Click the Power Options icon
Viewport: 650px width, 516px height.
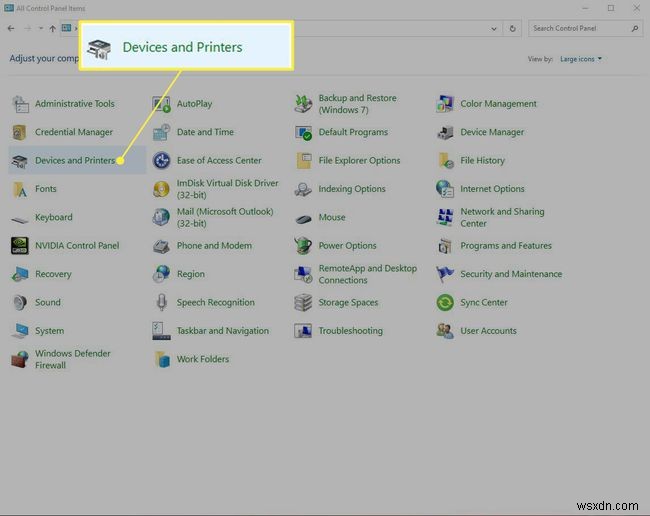click(x=303, y=246)
